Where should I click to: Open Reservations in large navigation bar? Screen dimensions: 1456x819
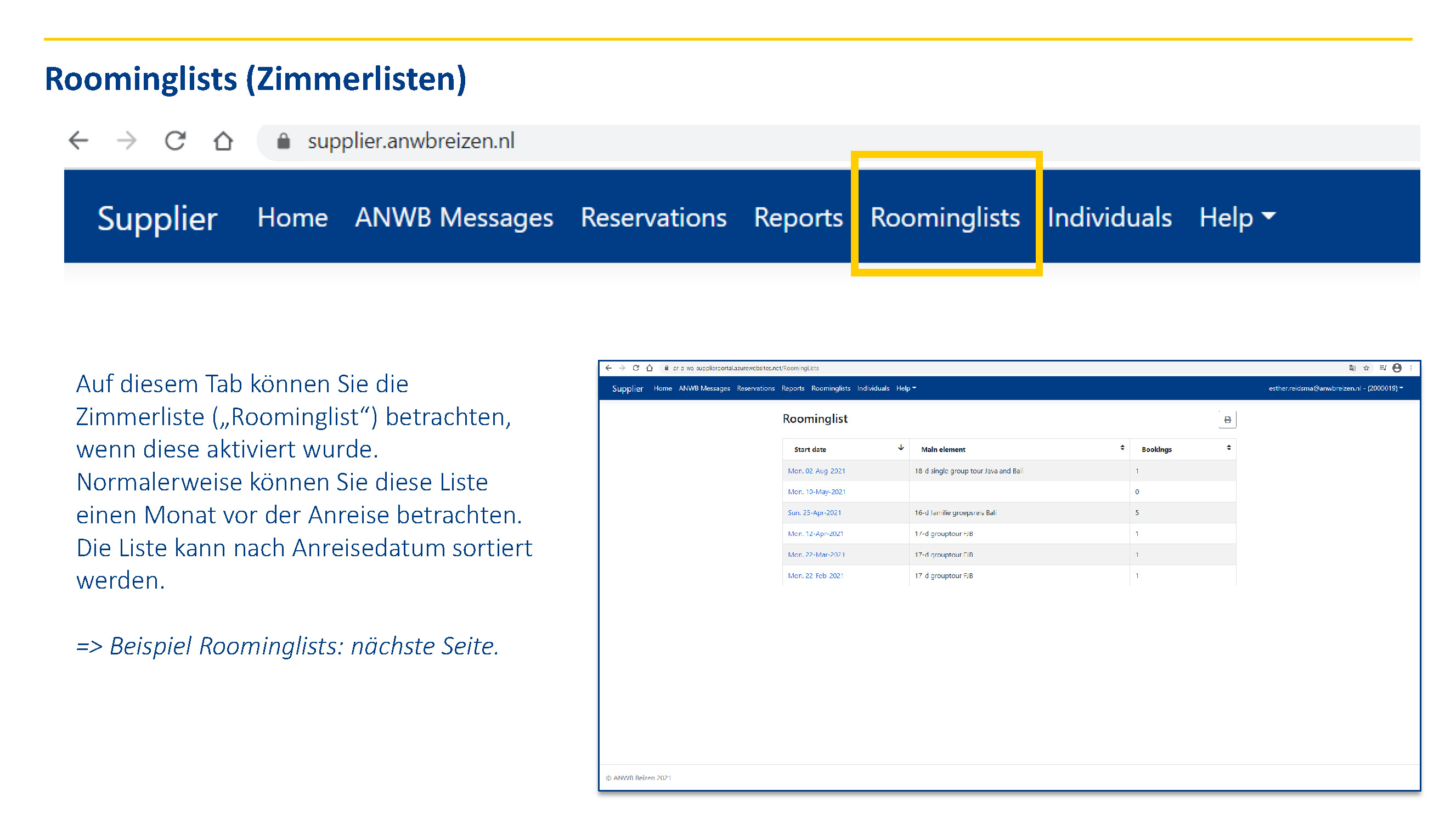653,218
